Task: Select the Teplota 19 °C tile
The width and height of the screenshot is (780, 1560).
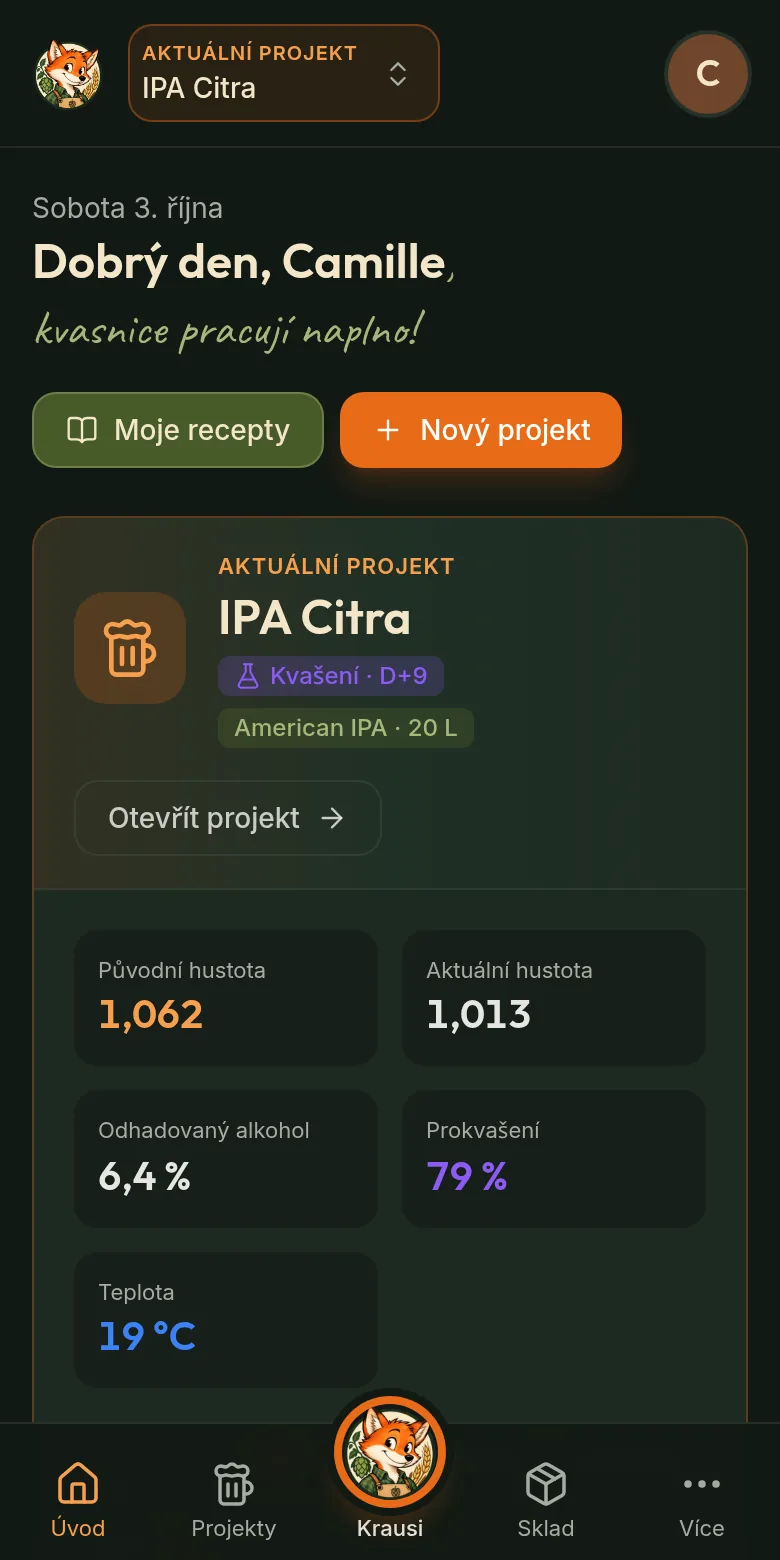Action: click(x=226, y=1320)
